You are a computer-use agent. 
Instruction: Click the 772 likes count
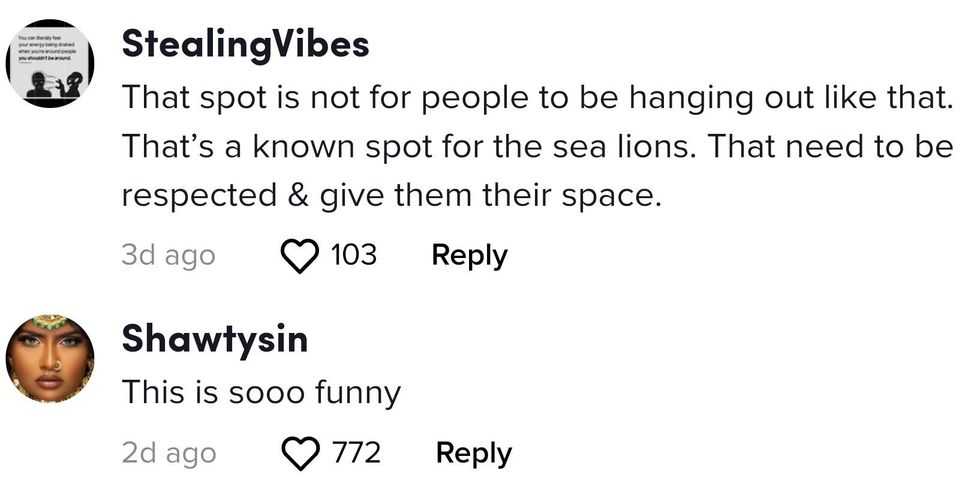(x=356, y=453)
